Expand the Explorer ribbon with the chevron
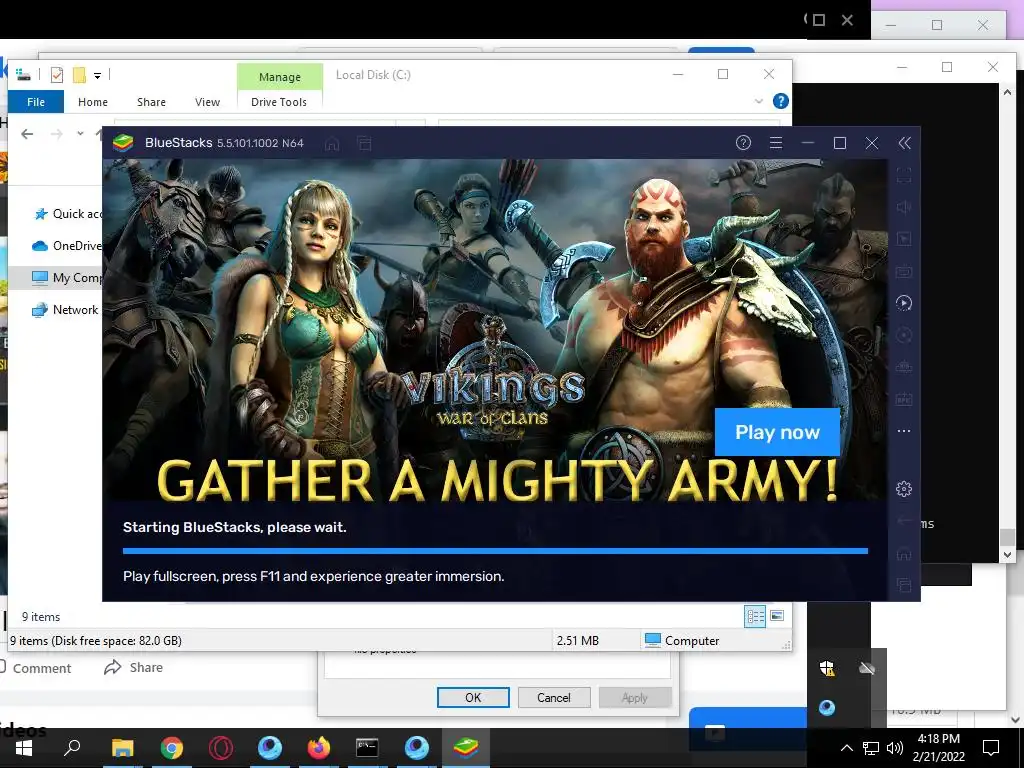 pyautogui.click(x=759, y=101)
